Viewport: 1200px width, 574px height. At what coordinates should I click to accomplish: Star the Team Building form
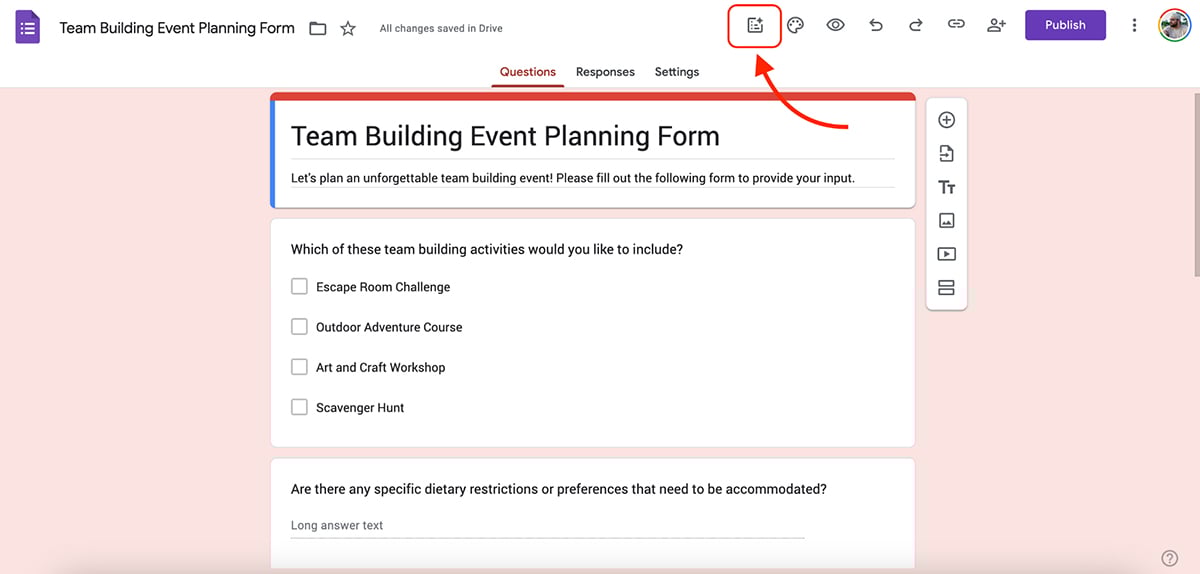point(348,28)
